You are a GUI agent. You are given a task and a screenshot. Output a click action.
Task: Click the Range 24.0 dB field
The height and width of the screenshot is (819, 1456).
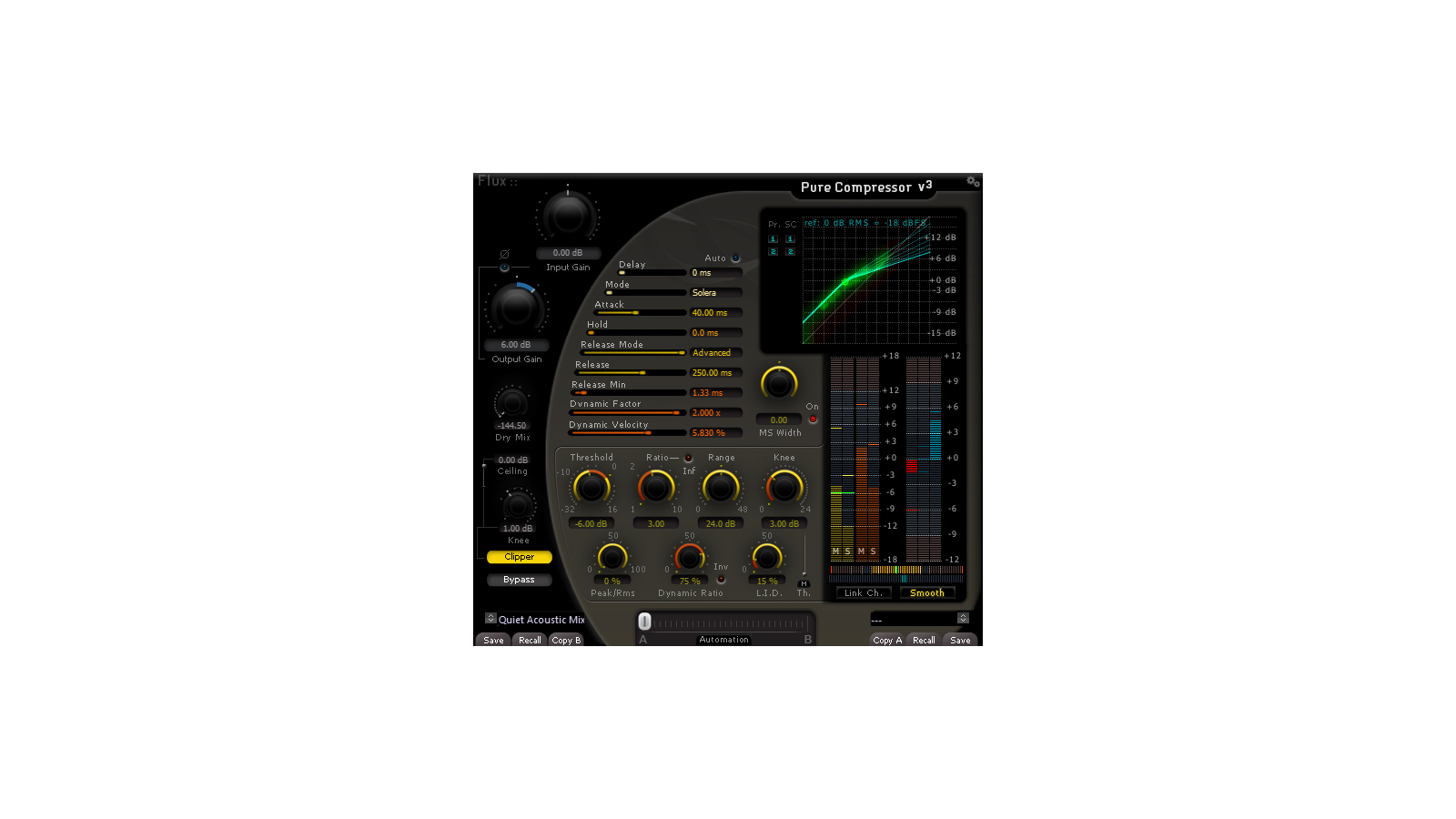tap(721, 524)
